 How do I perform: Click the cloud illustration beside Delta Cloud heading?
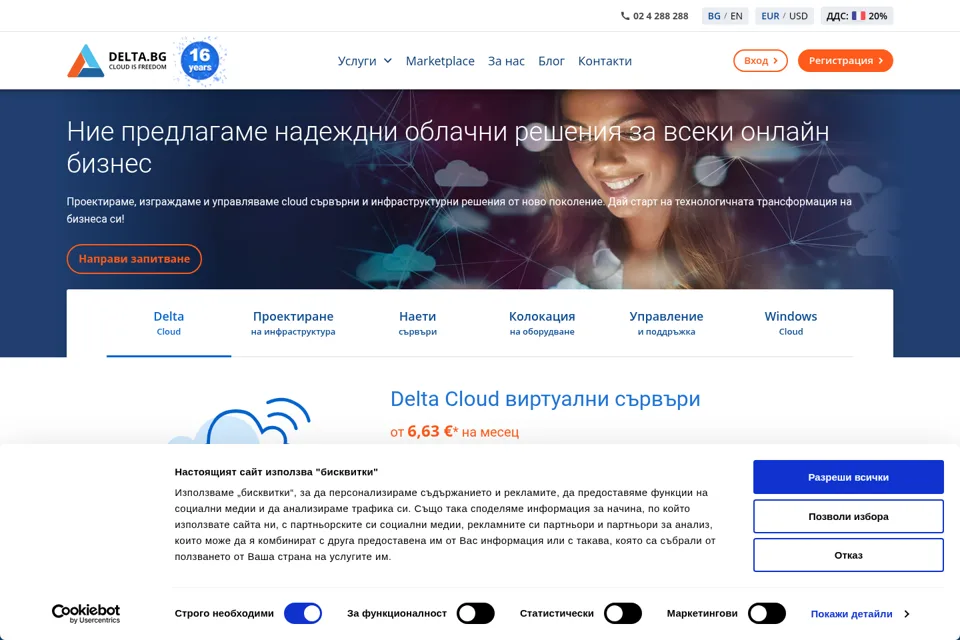pyautogui.click(x=240, y=421)
